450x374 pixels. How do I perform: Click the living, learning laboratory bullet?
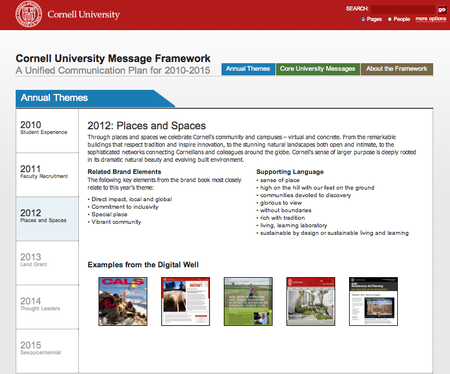pos(292,226)
